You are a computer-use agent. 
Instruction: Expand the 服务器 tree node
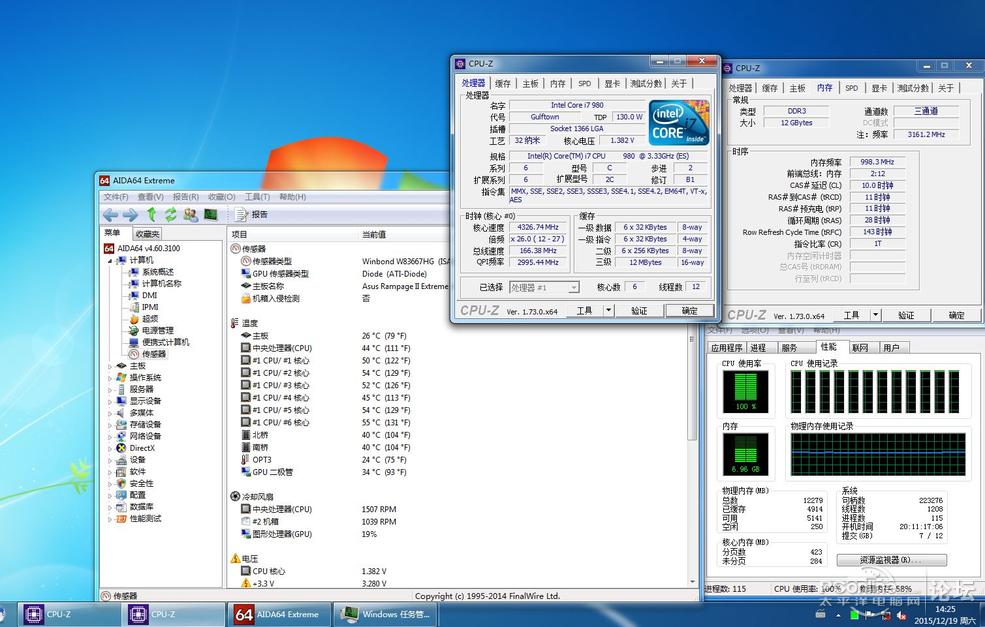click(x=111, y=389)
